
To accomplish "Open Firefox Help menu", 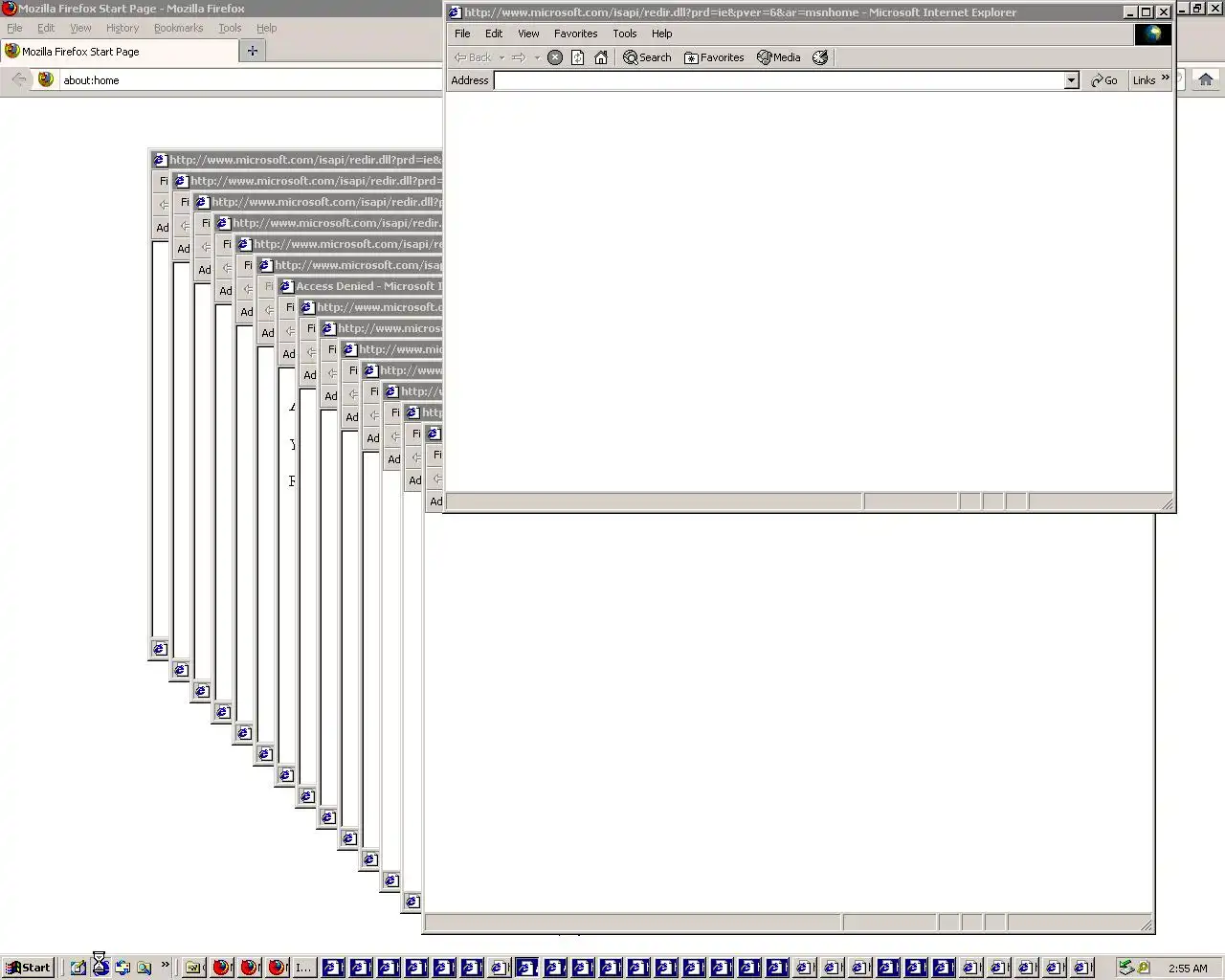I will point(267,28).
